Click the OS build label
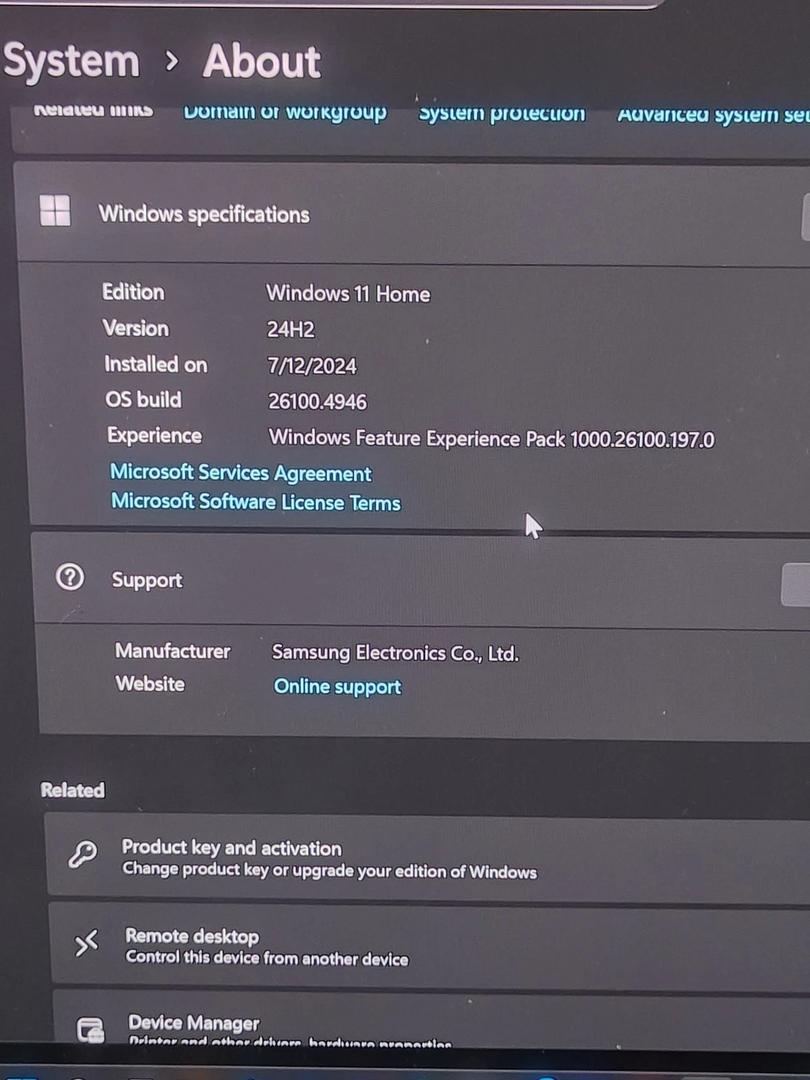The image size is (810, 1080). [143, 399]
